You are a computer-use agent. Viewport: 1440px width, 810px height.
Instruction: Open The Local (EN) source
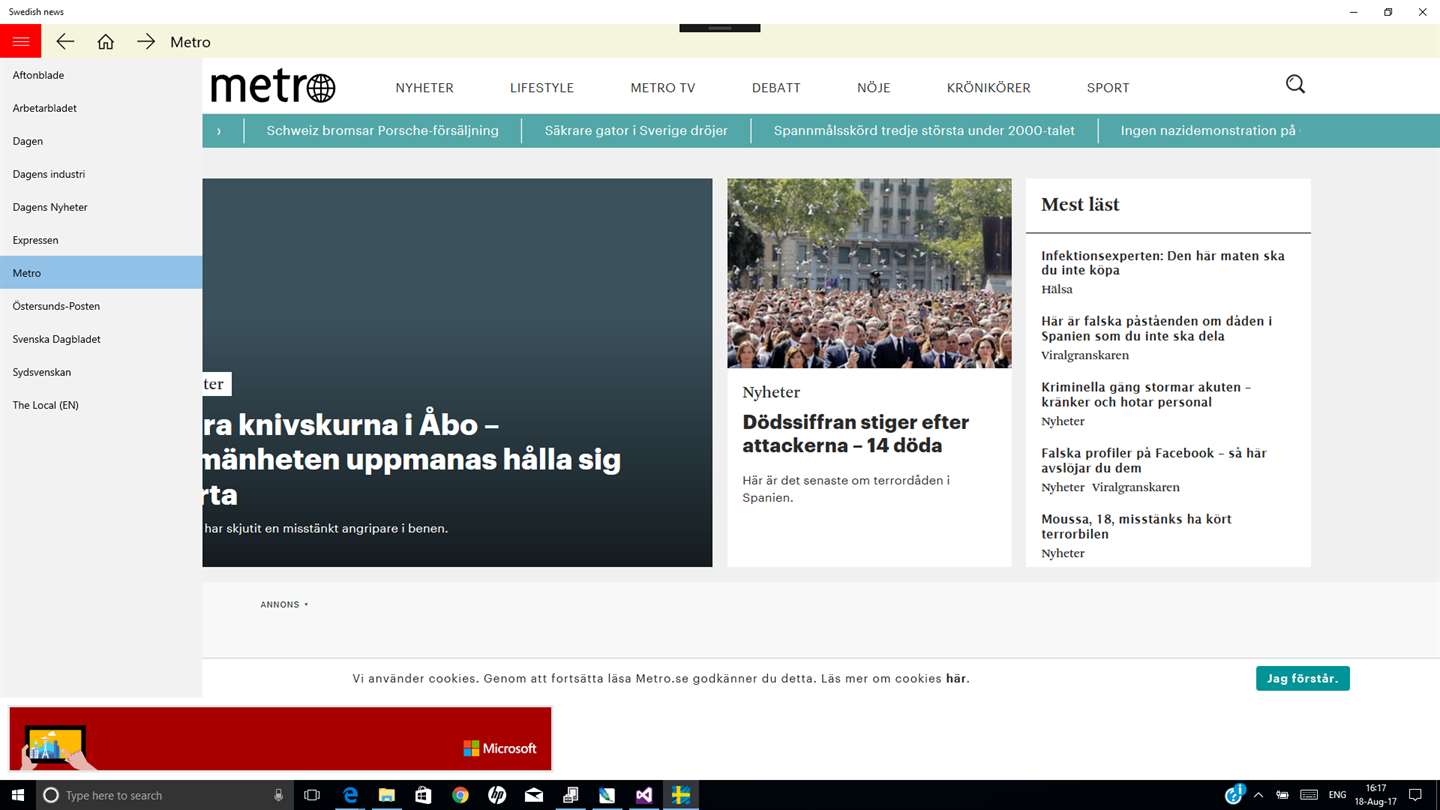(101, 405)
